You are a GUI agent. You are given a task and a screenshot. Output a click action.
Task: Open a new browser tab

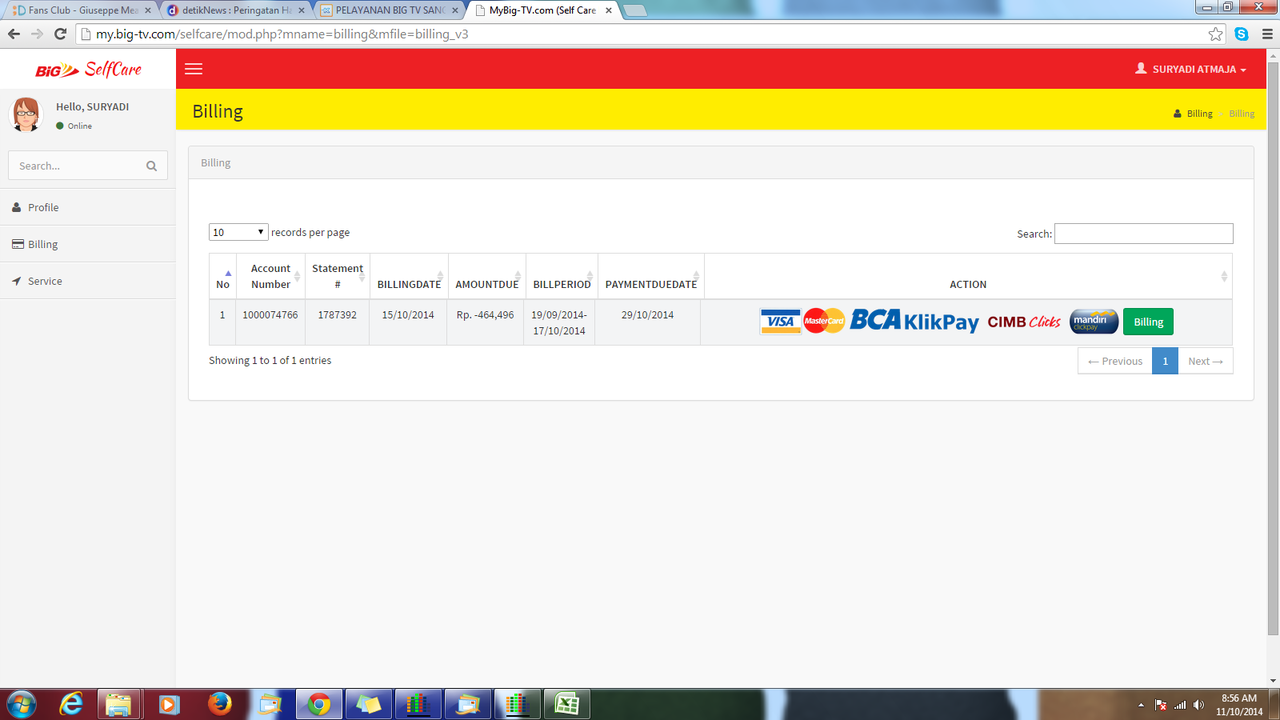click(635, 10)
